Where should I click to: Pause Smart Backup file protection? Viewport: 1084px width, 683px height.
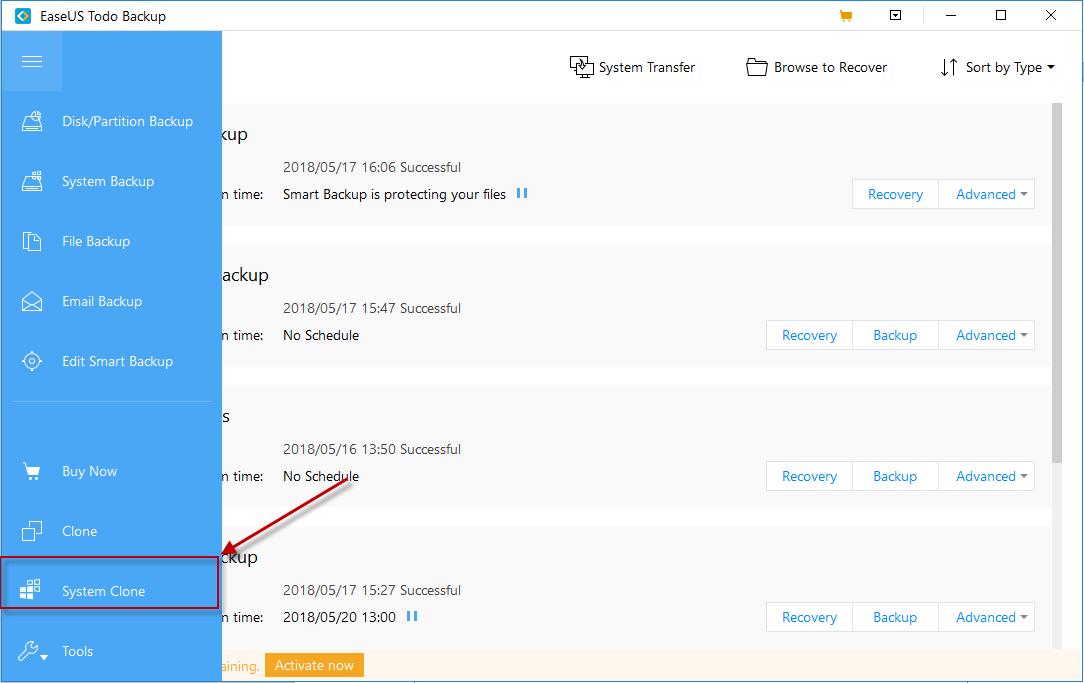point(522,194)
